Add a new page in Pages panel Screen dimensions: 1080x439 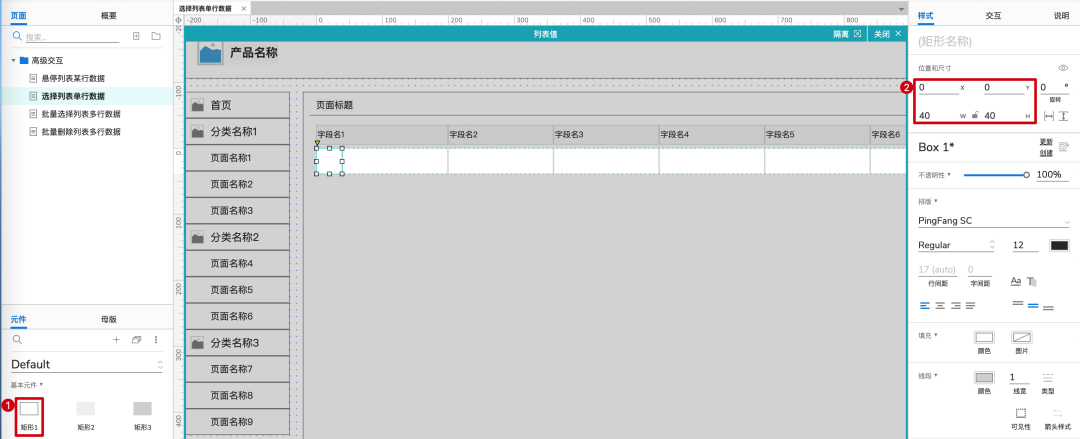(x=136, y=36)
